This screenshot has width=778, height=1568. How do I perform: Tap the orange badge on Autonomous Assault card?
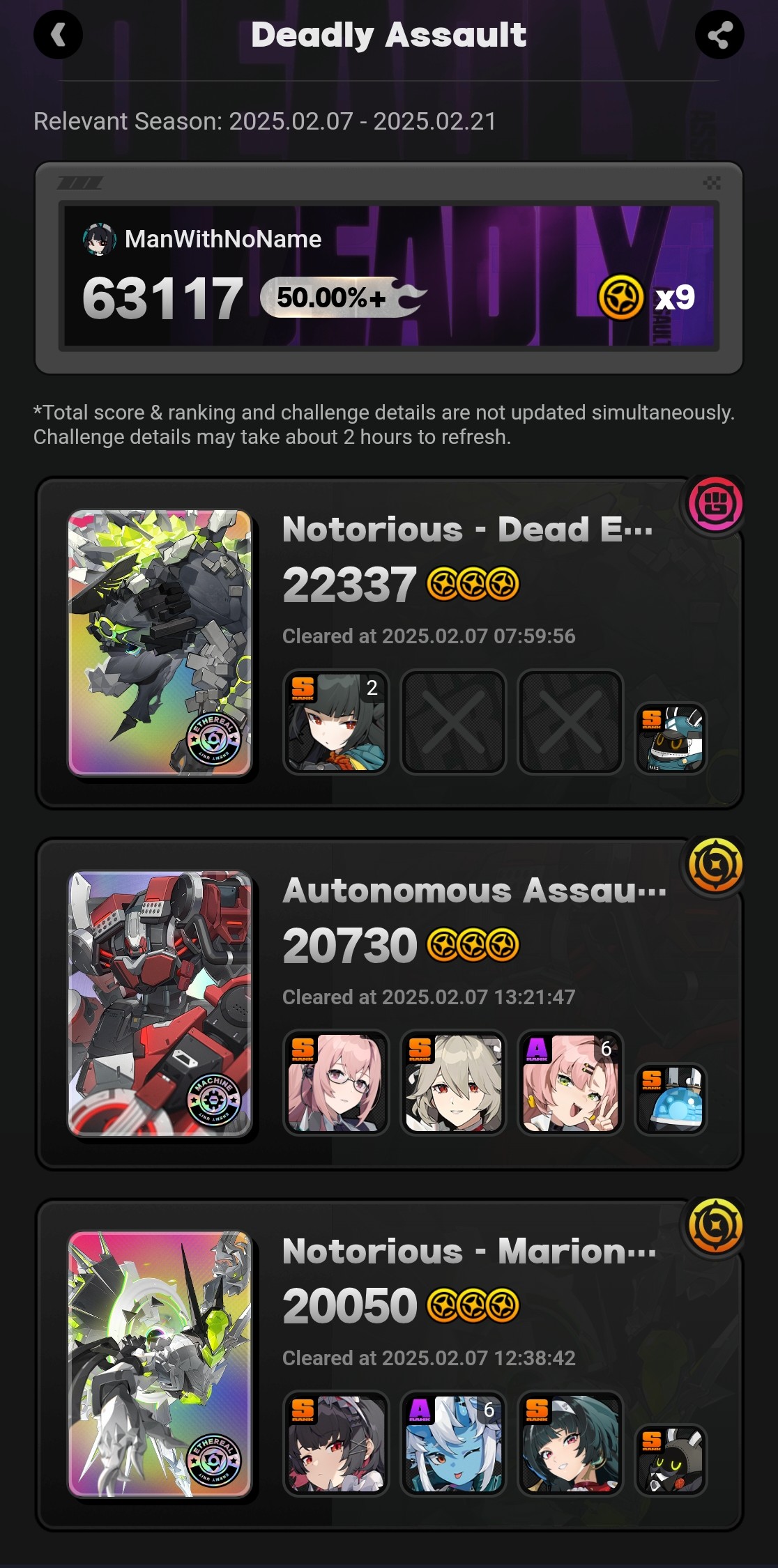coord(715,865)
